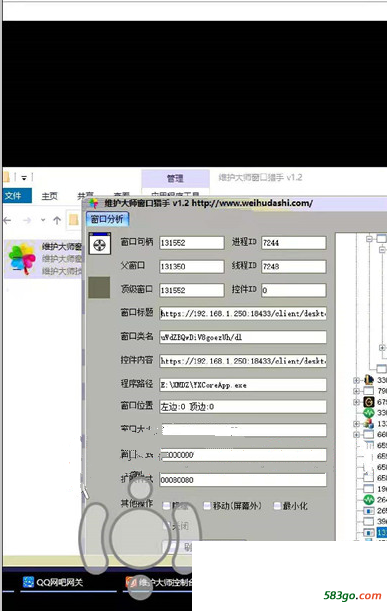
Task: Open the Explorer quick access toolbar dropdown
Action: click(x=24, y=178)
